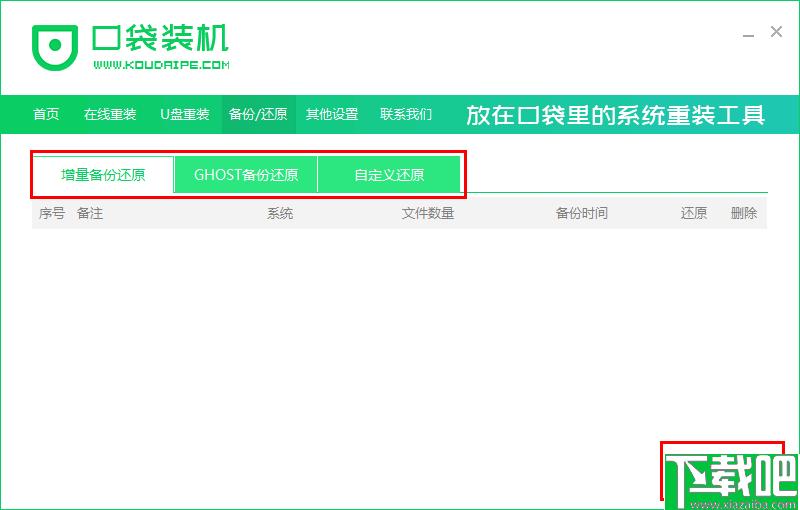Image resolution: width=800 pixels, height=510 pixels.
Task: Switch to 自定义还原 tab
Action: pyautogui.click(x=389, y=175)
